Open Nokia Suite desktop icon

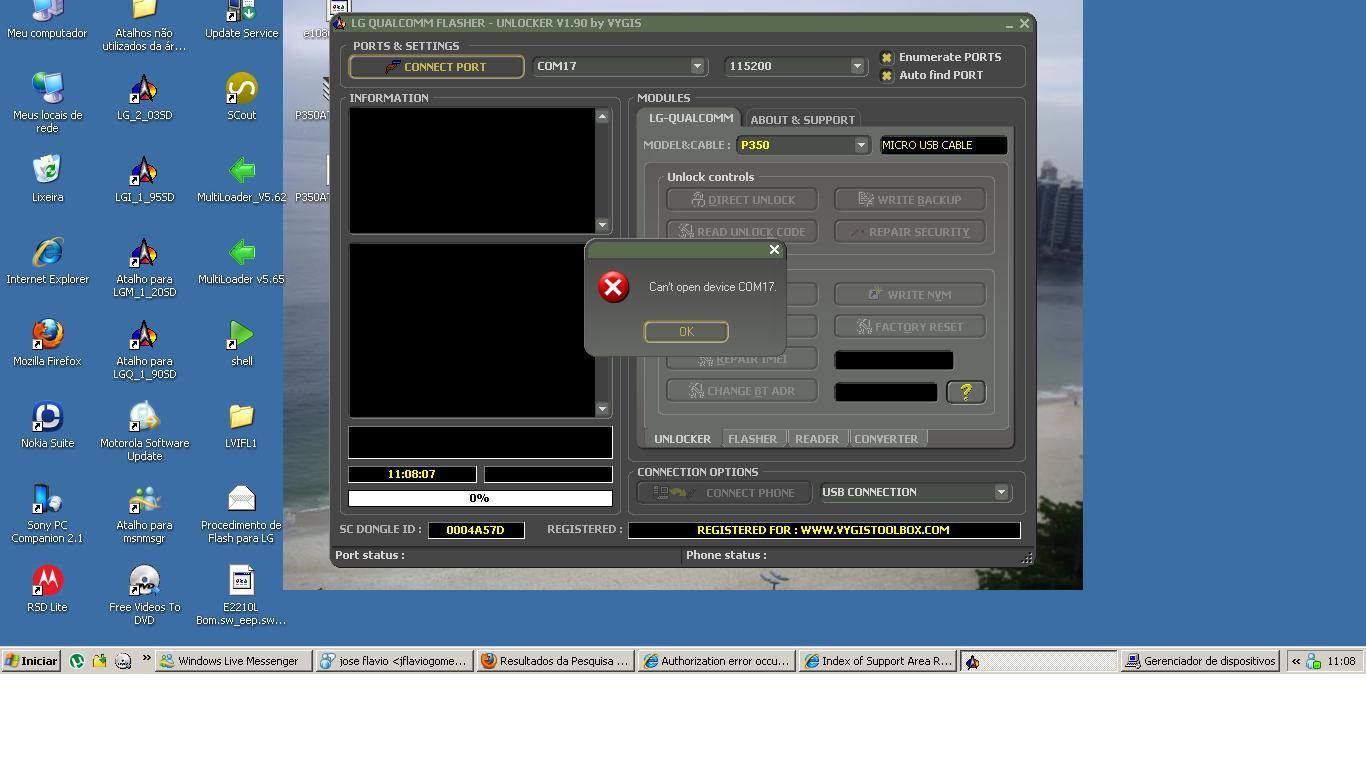(x=47, y=424)
